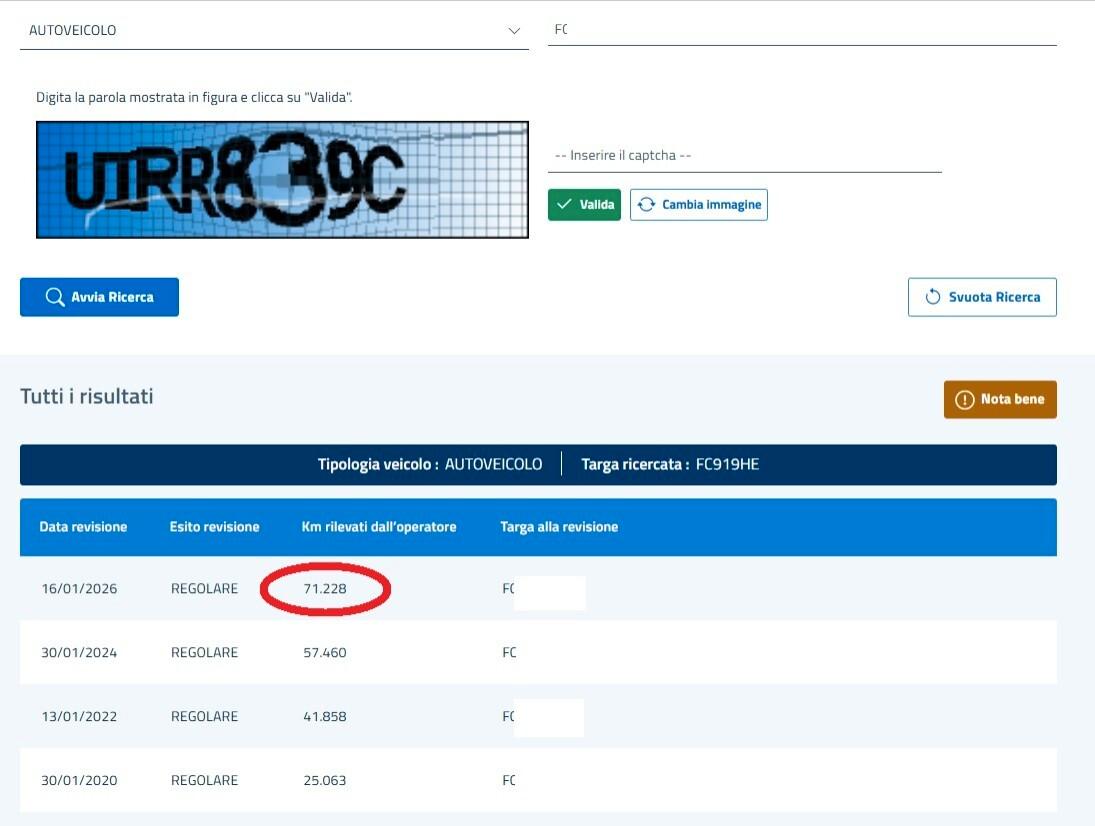Click the "Tutti i risultati" heading
Viewport: 1095px width, 826px height.
pos(87,397)
